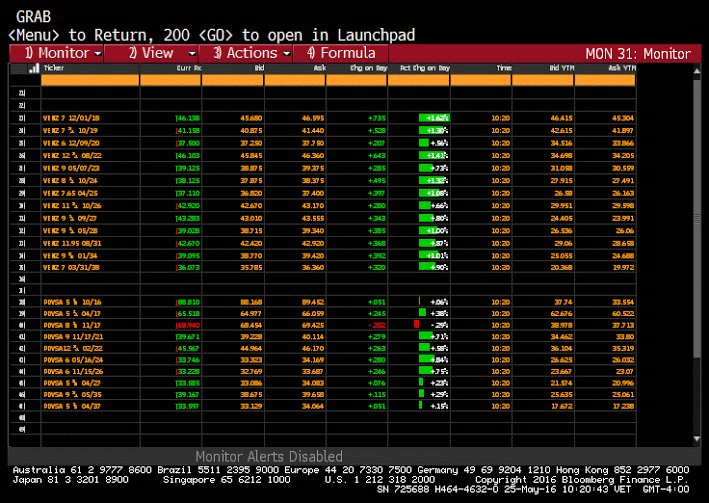Expand the 2) View dropdown arrow
The width and height of the screenshot is (709, 503).
[192, 54]
